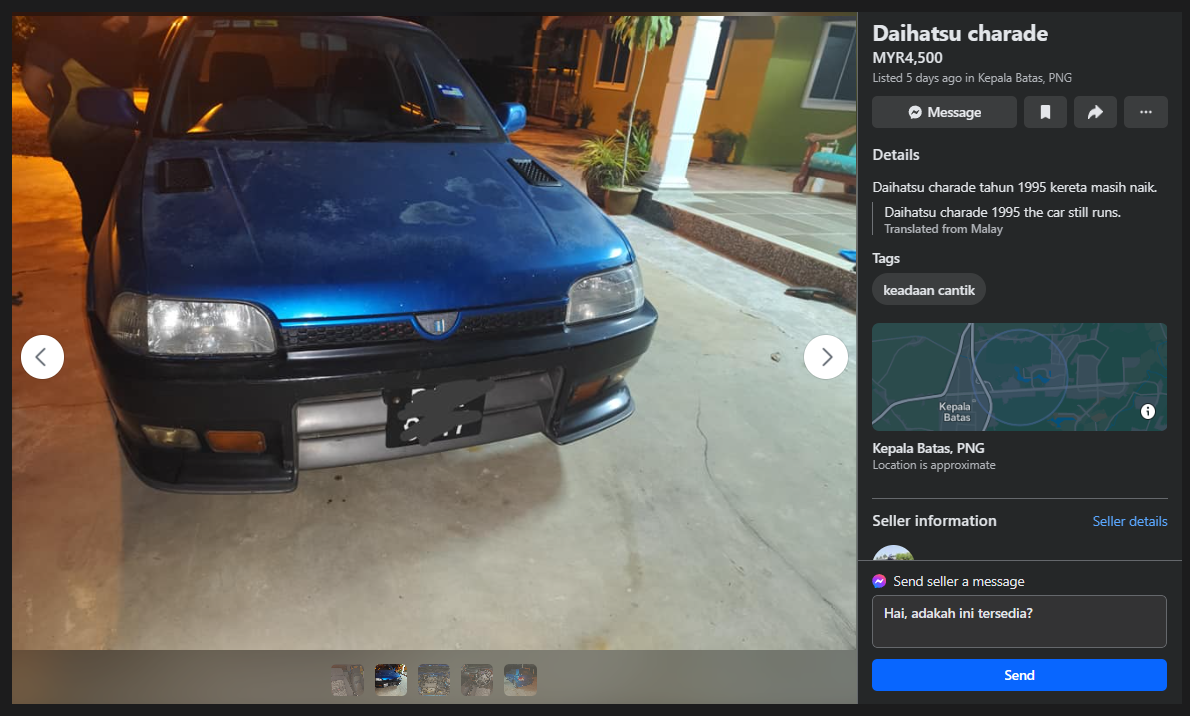This screenshot has height=716, width=1190.
Task: Open the Seller details link
Action: click(x=1129, y=521)
